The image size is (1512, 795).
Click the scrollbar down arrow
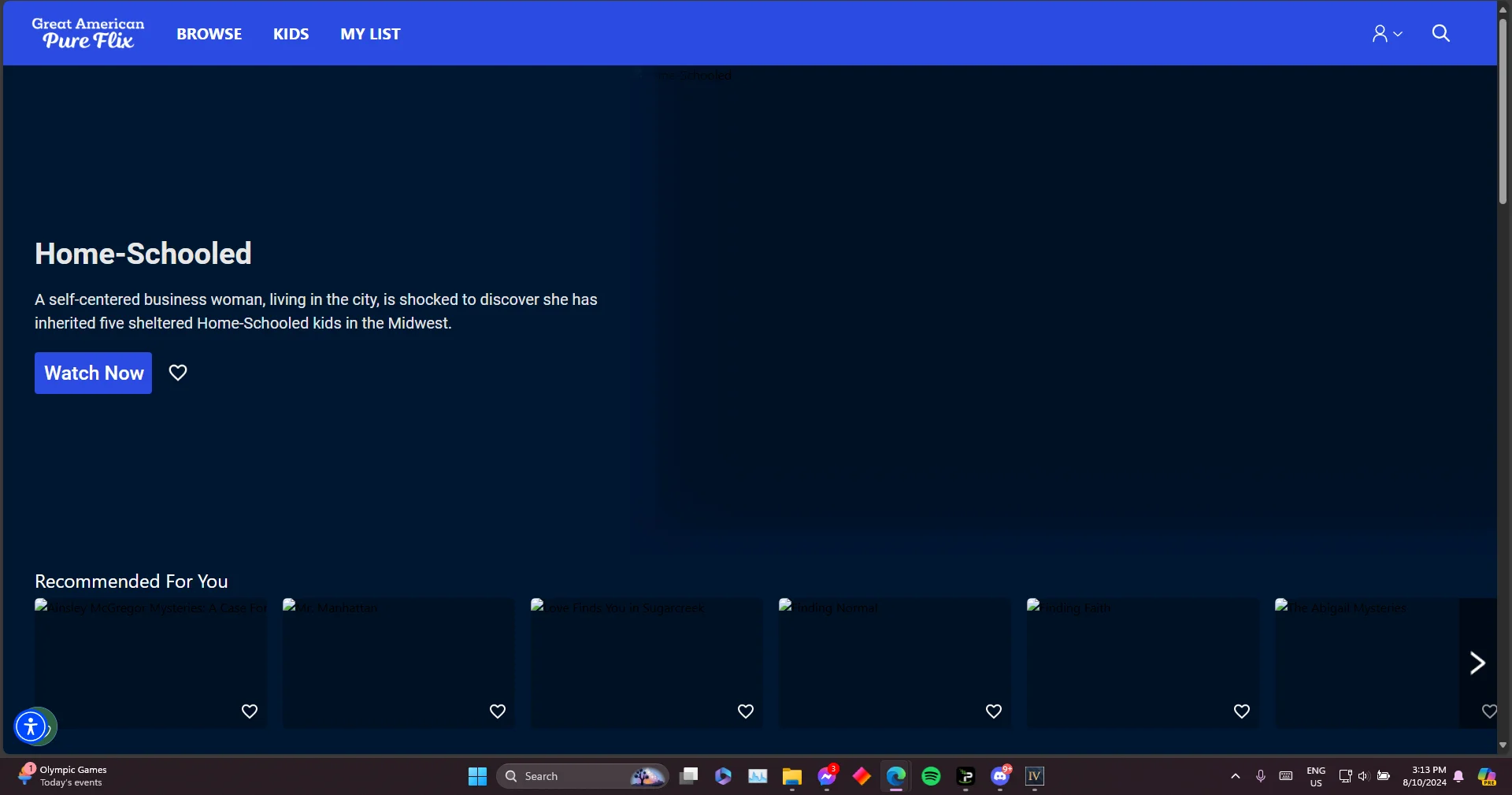(x=1503, y=745)
